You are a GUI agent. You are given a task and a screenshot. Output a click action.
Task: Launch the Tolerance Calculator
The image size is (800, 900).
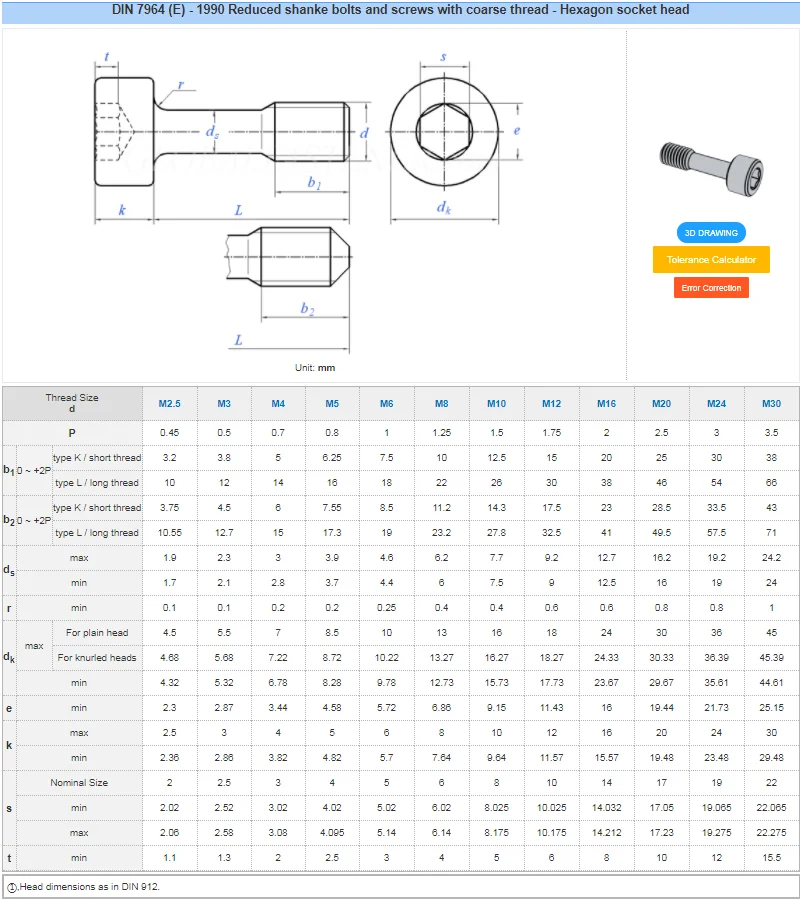click(710, 259)
